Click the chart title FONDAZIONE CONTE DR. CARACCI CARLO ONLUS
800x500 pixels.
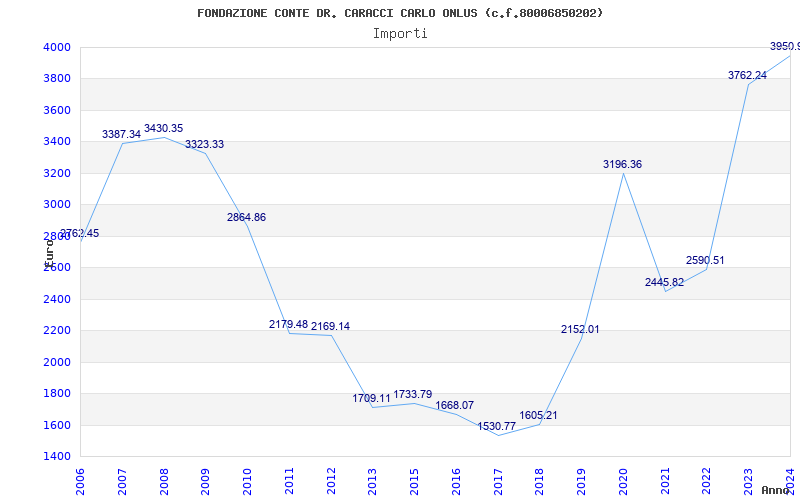tap(400, 13)
